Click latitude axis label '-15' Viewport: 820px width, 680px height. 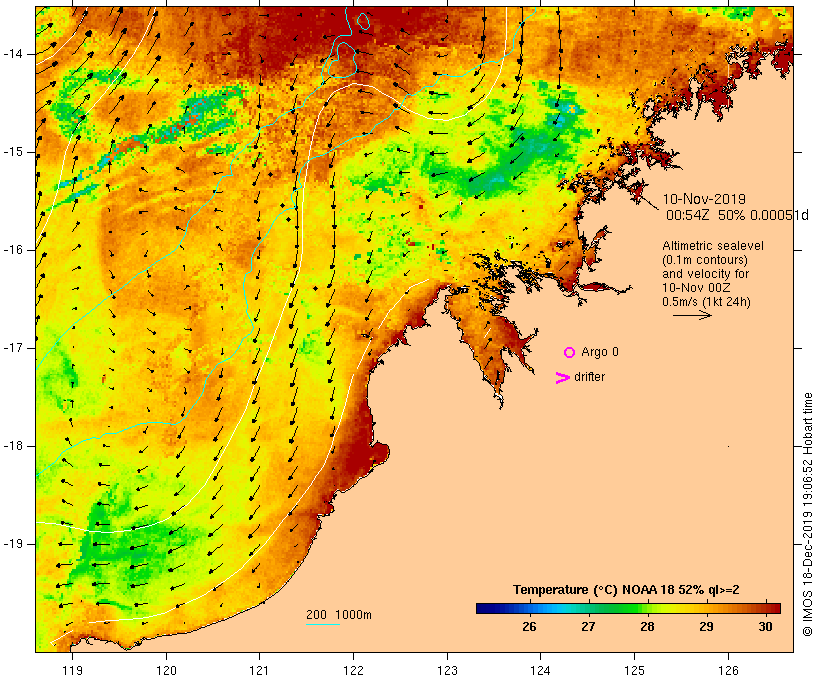(13, 152)
